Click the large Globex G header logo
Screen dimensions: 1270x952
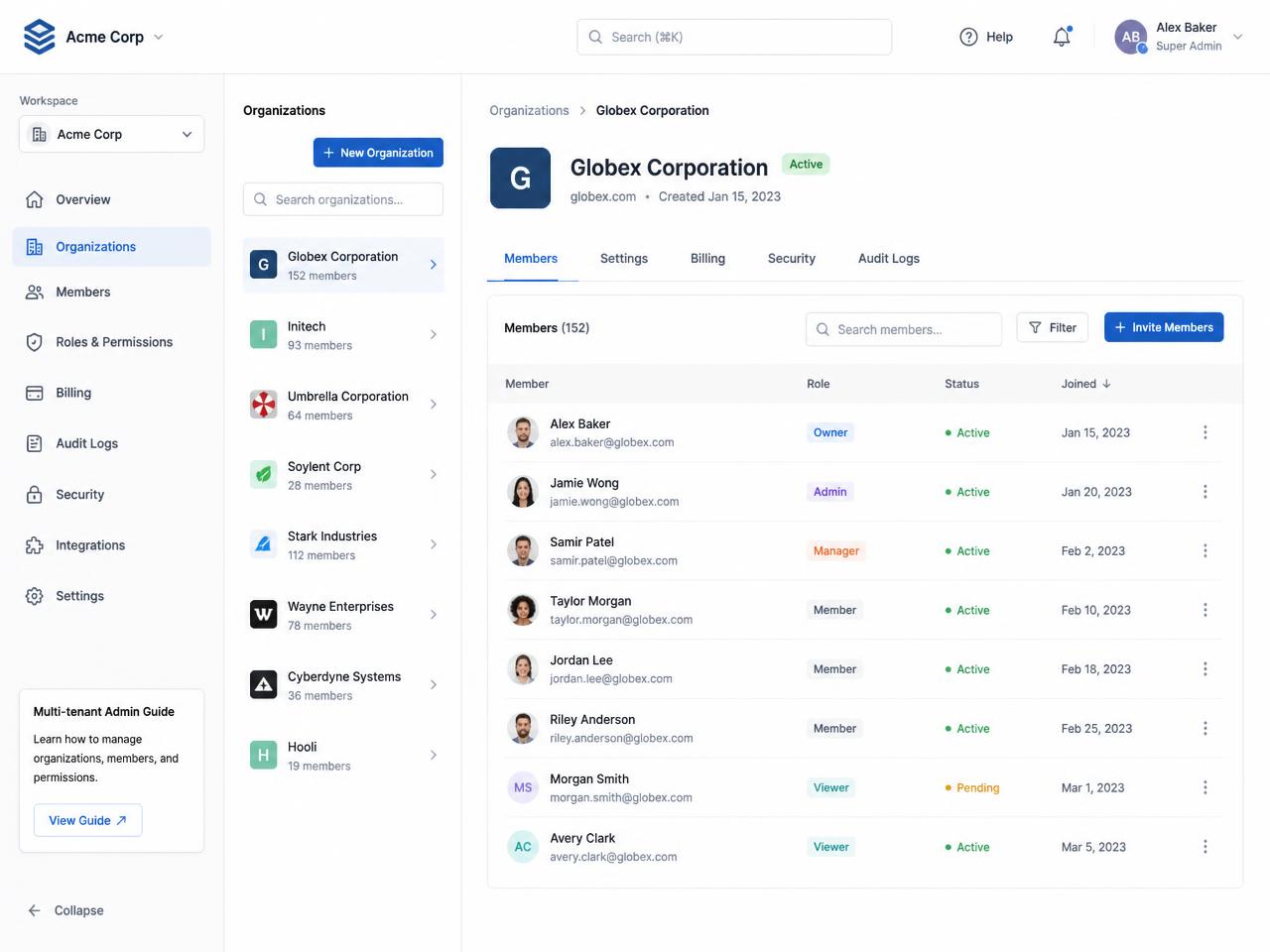click(520, 178)
